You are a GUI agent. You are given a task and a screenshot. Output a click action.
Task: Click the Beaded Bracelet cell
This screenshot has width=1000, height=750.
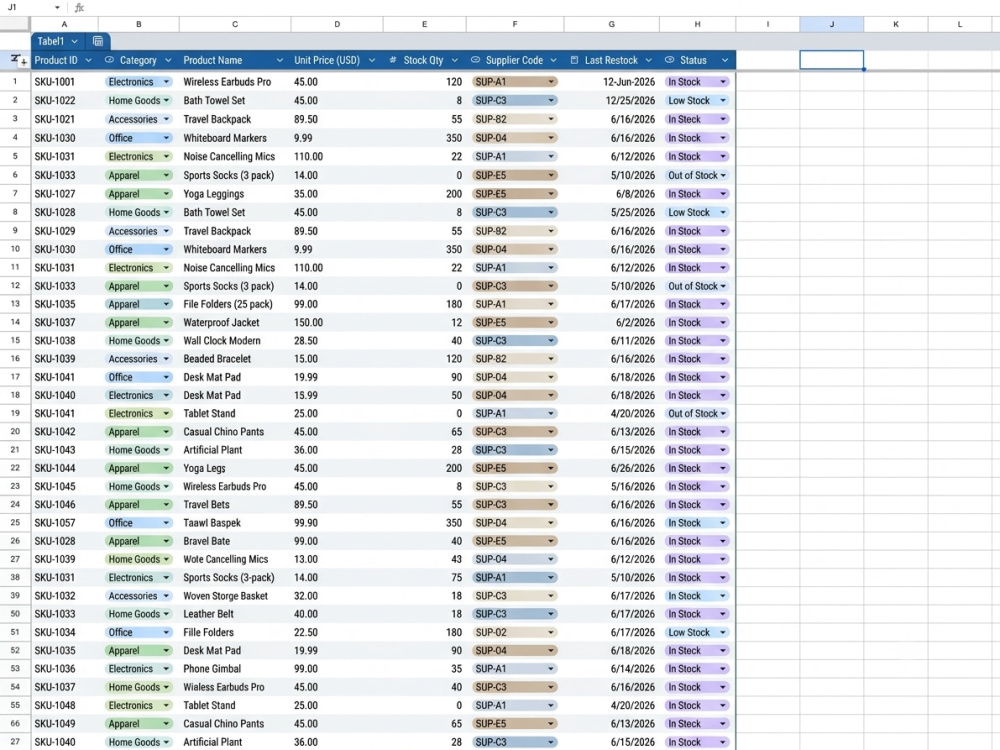(x=235, y=359)
